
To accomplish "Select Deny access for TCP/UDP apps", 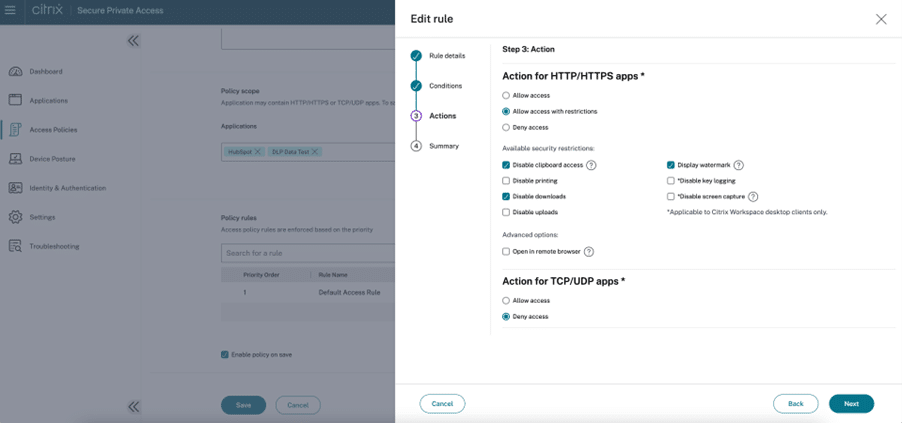I will pos(506,317).
